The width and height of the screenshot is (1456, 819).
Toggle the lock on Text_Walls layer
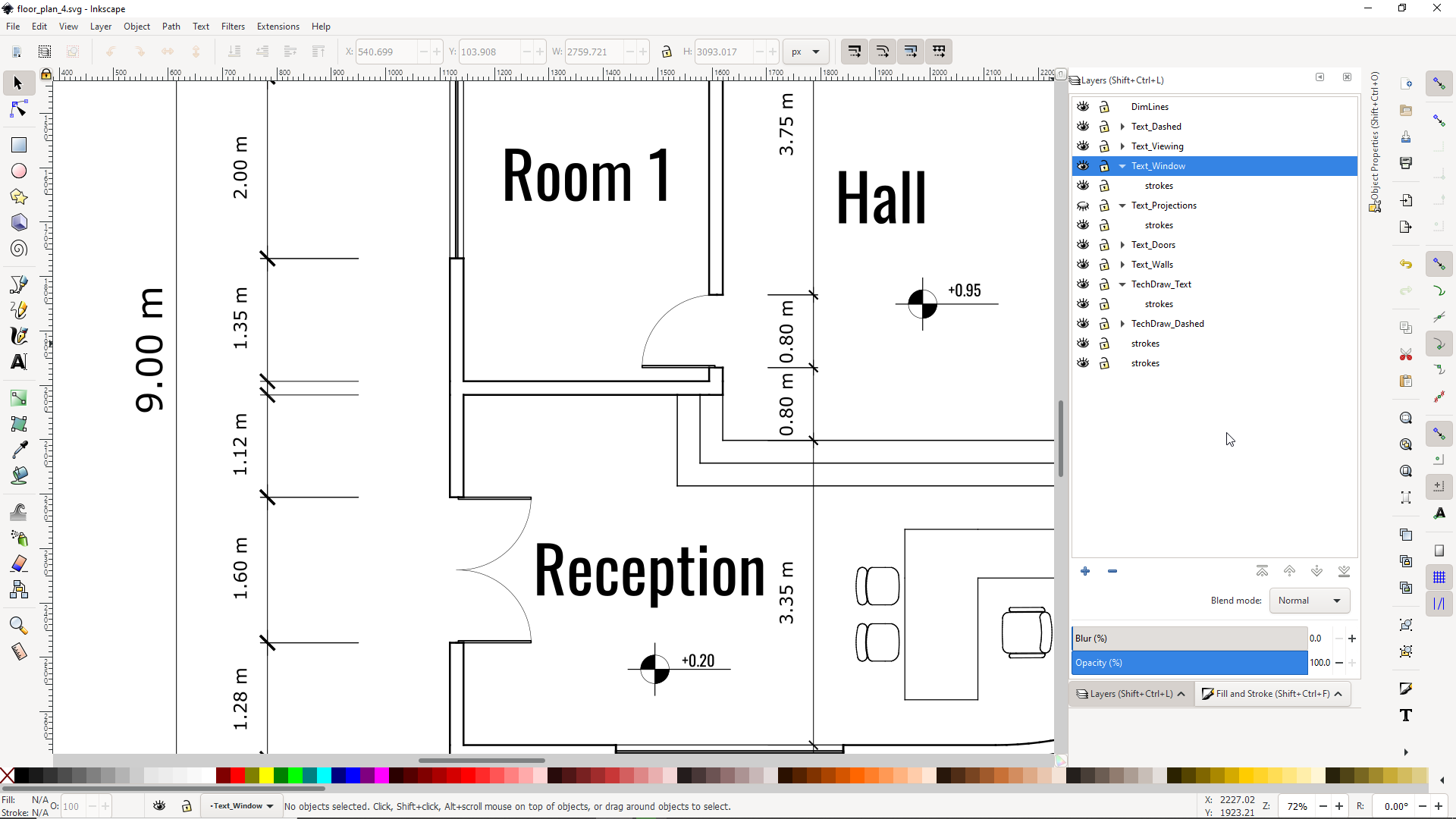[1104, 265]
